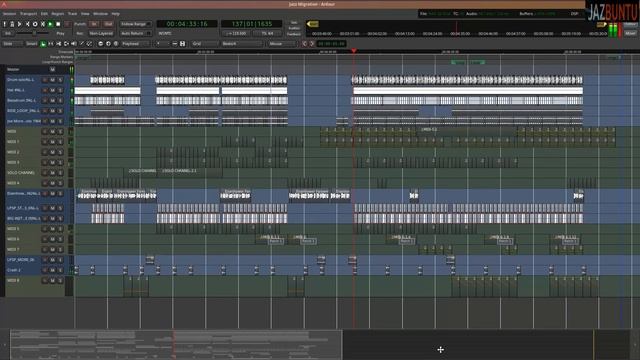The image size is (640, 360).
Task: Shrink track heights icon
Action: pos(174,44)
